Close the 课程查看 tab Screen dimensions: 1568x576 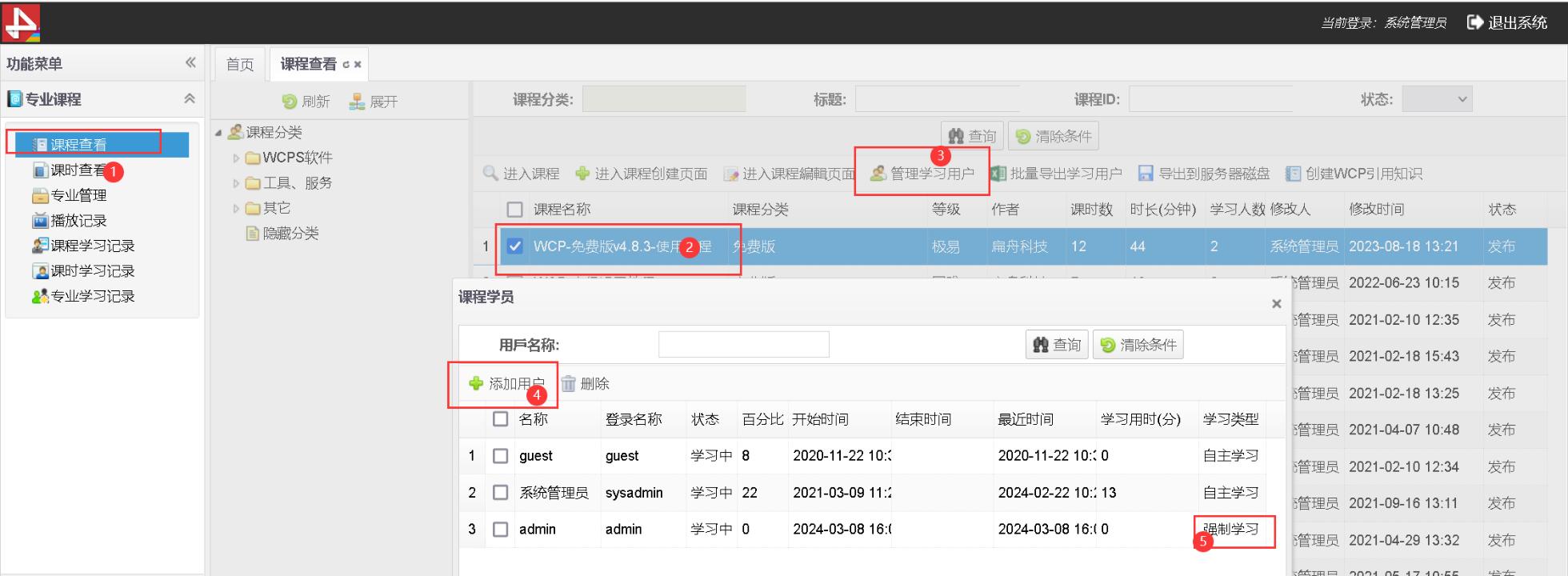tap(358, 65)
